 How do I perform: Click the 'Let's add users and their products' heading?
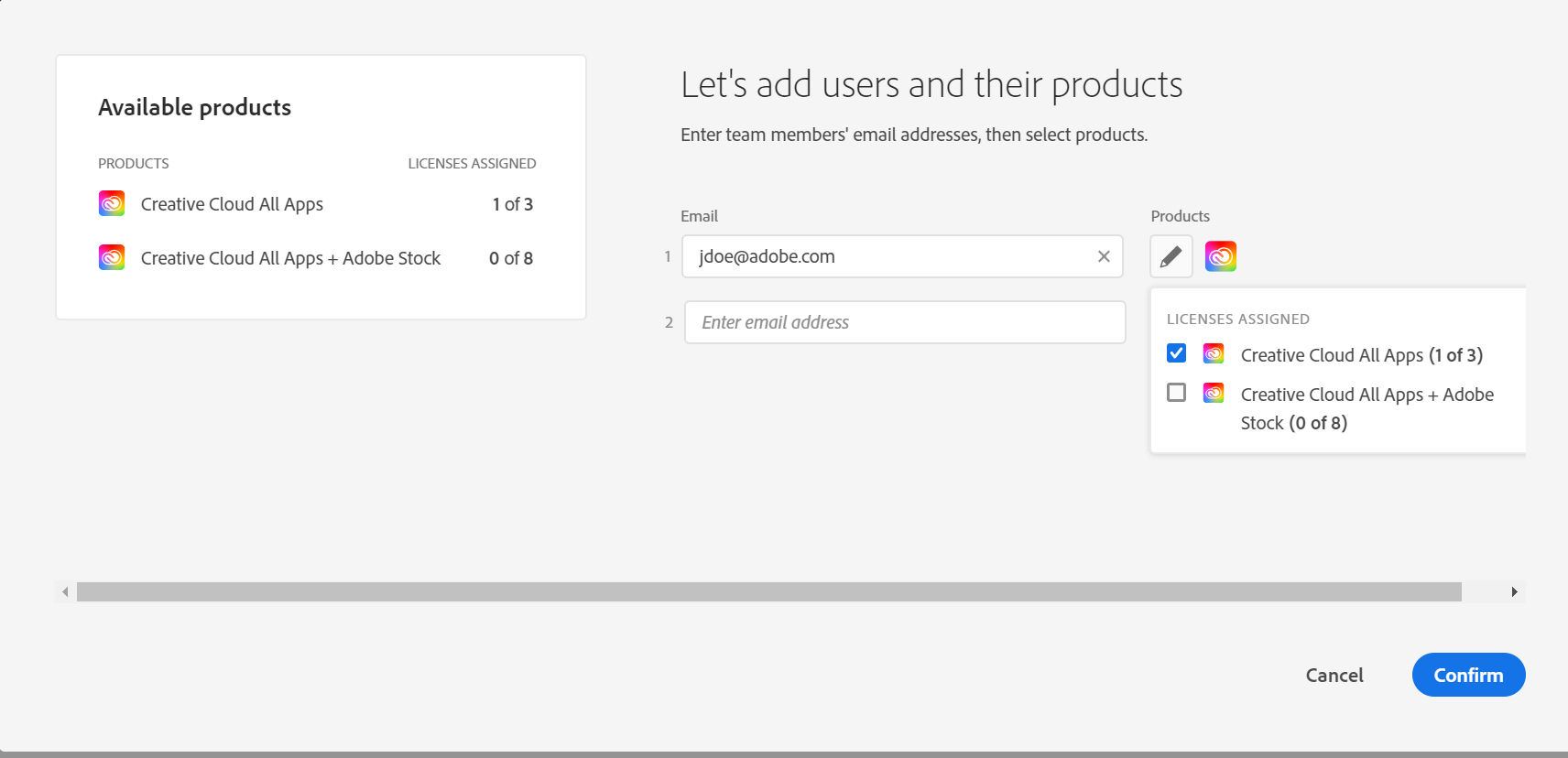click(x=931, y=84)
